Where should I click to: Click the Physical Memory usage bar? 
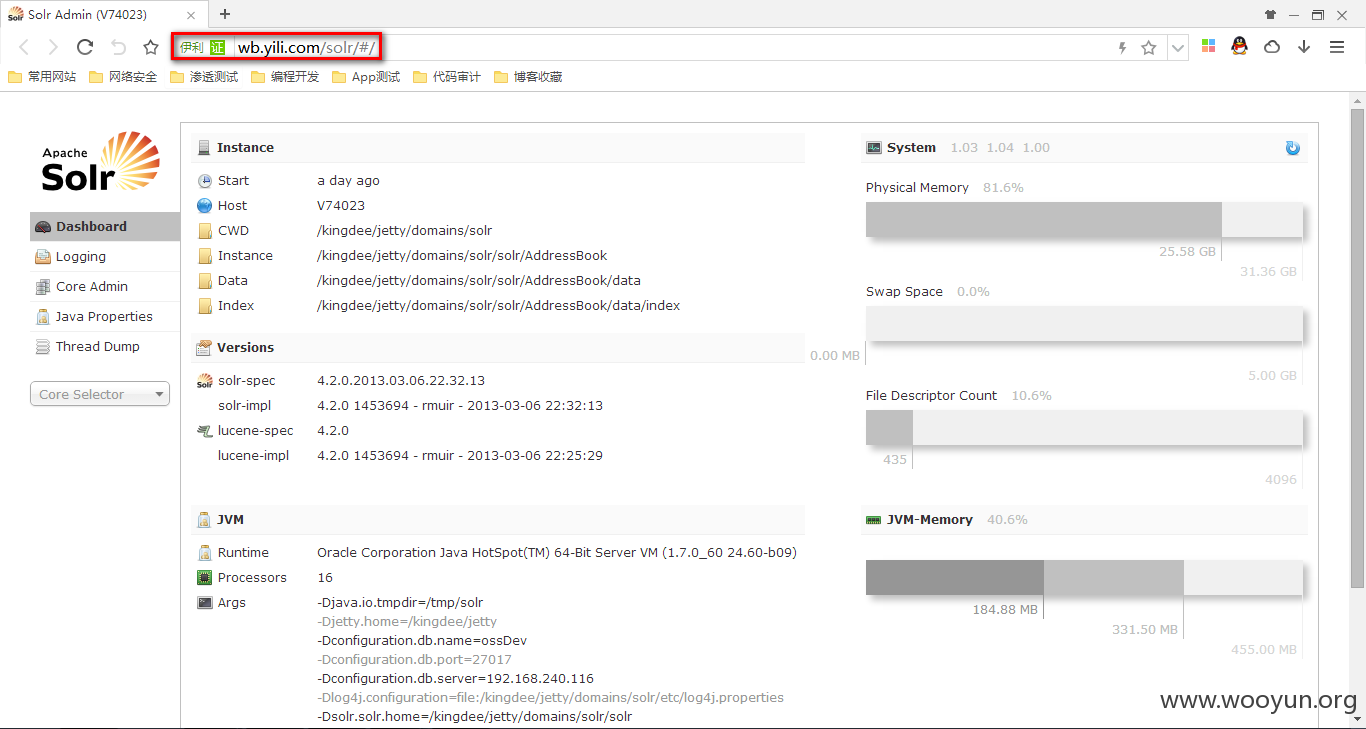point(1084,220)
